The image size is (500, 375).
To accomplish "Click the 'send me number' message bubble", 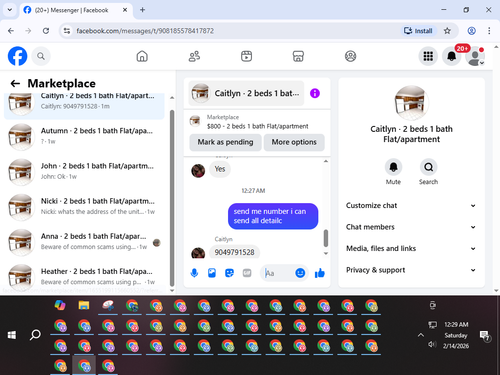I will coord(273,216).
